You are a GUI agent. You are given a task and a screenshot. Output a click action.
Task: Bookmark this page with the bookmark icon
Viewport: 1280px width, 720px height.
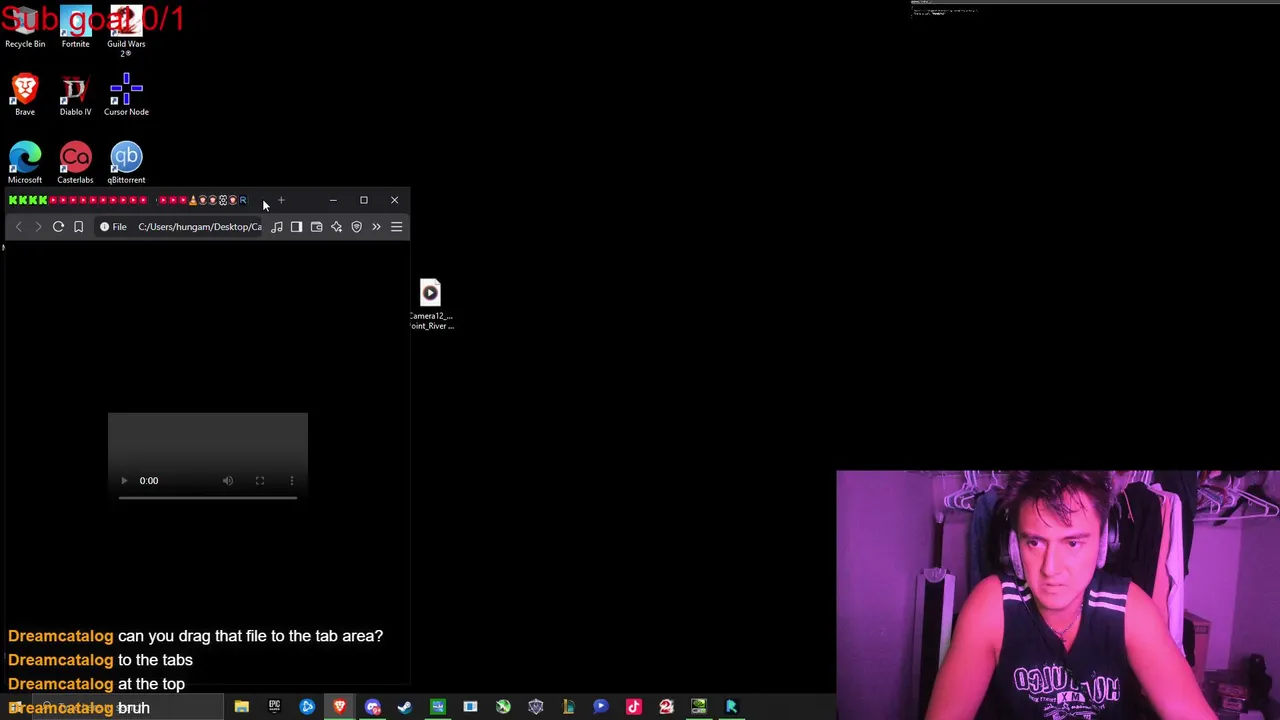coord(78,227)
